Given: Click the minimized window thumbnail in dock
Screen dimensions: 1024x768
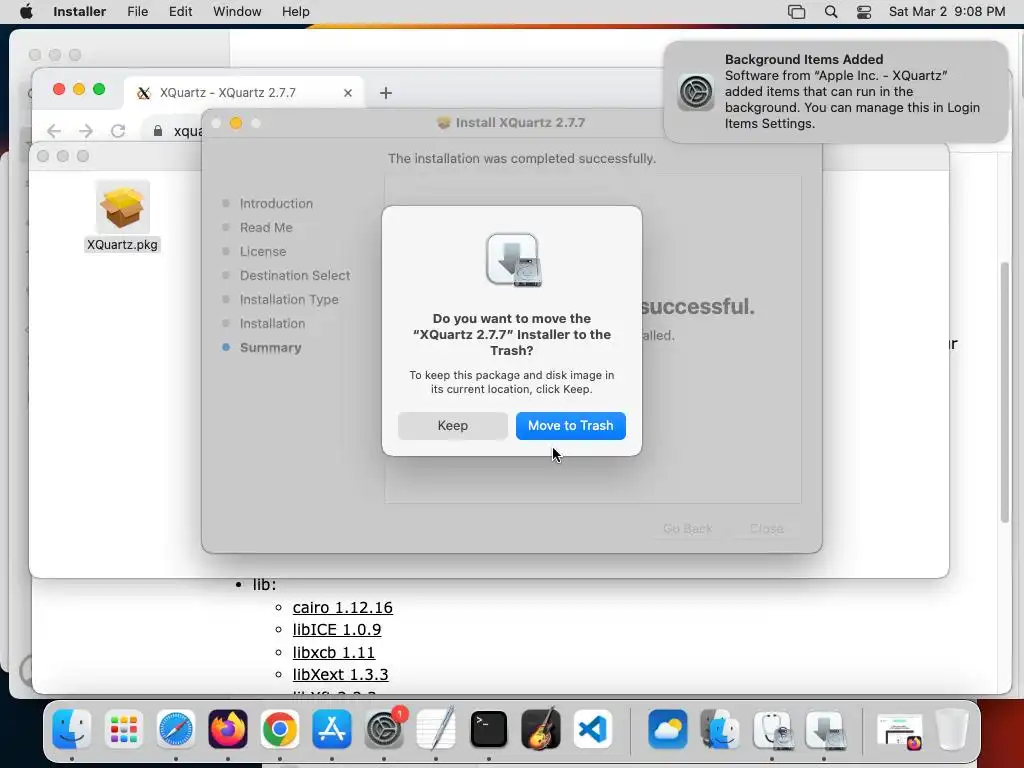Looking at the screenshot, I should tap(899, 730).
